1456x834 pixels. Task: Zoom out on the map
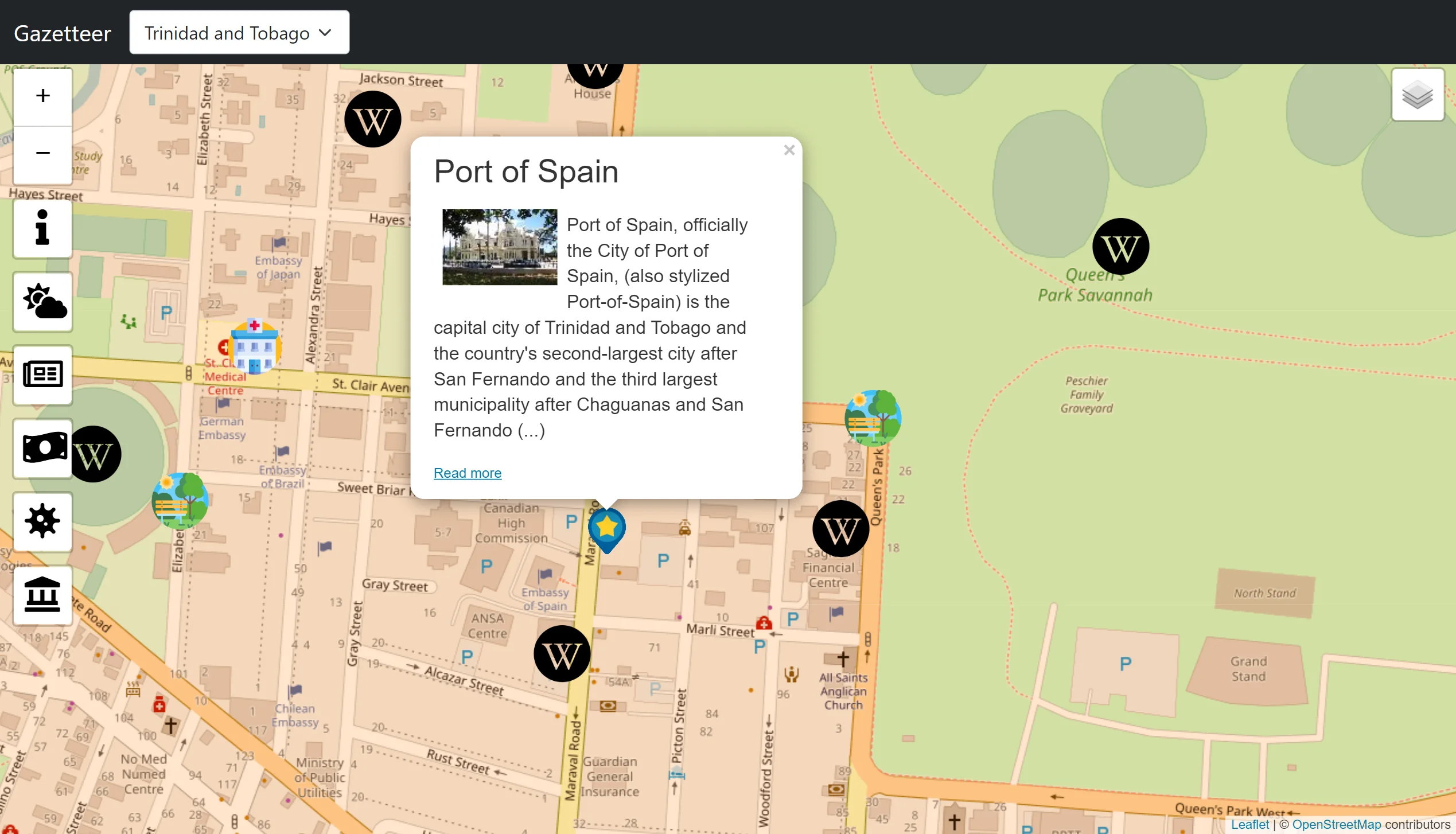pos(42,153)
